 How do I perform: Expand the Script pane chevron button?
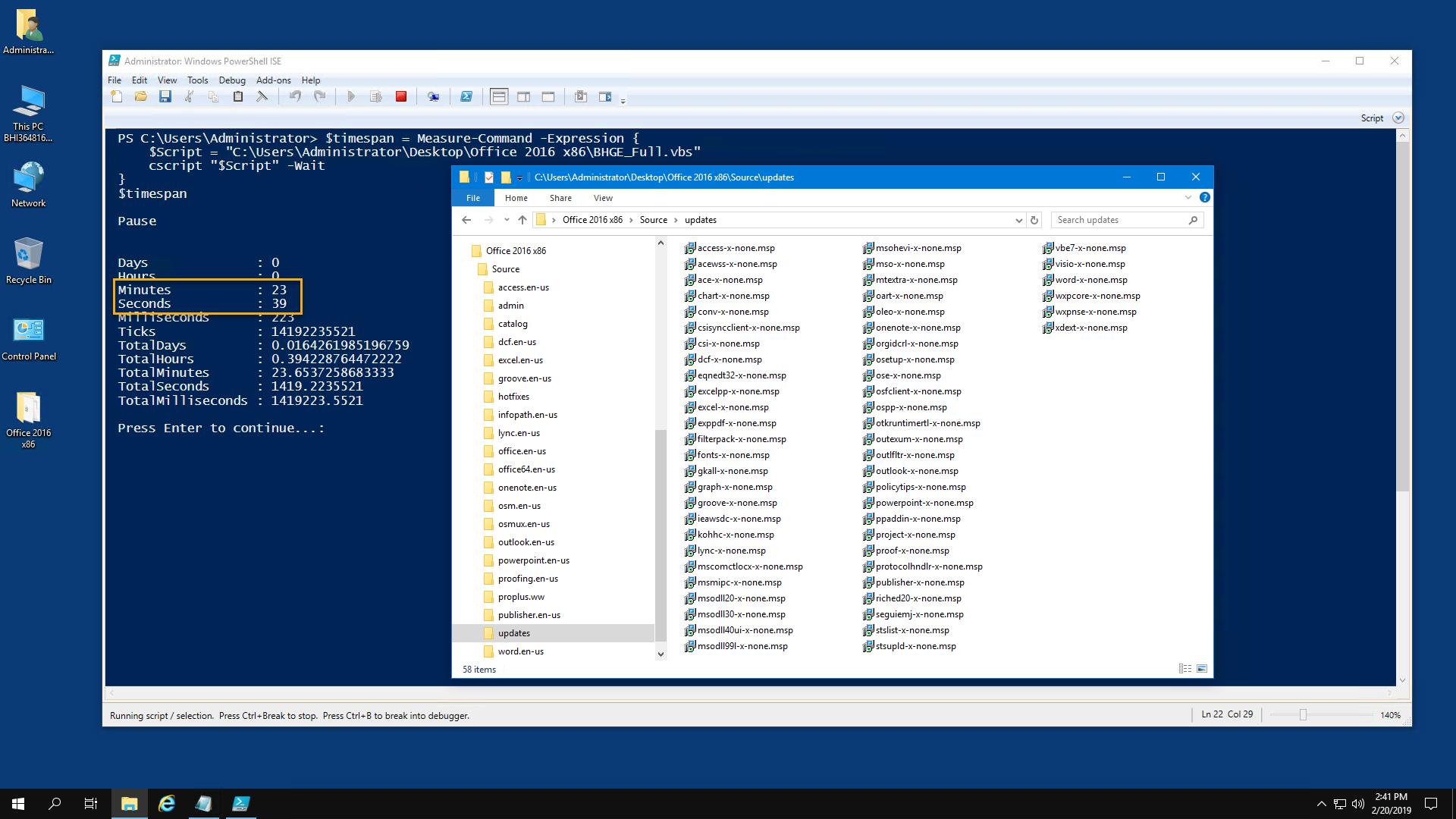tap(1398, 118)
